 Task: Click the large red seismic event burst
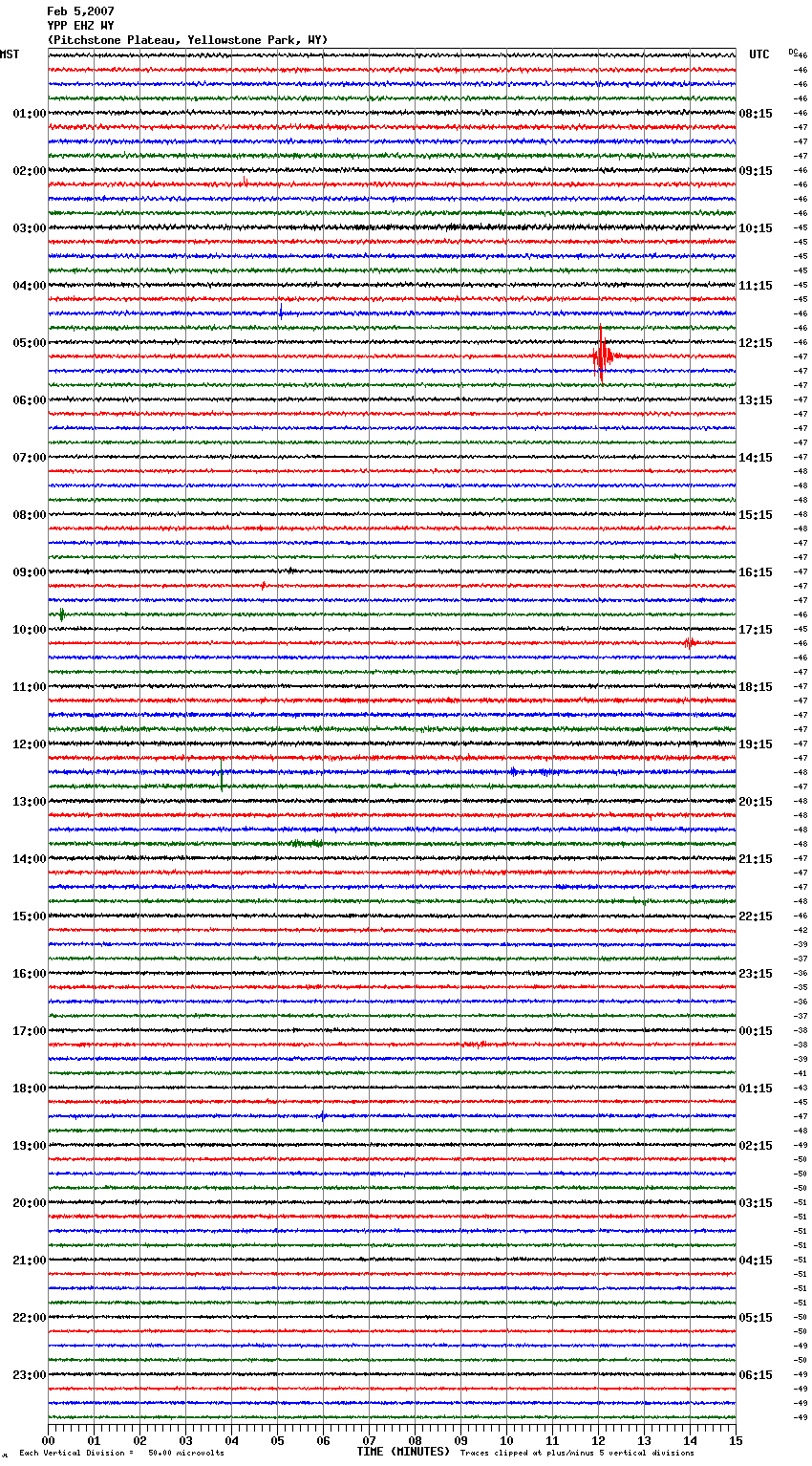tap(603, 356)
